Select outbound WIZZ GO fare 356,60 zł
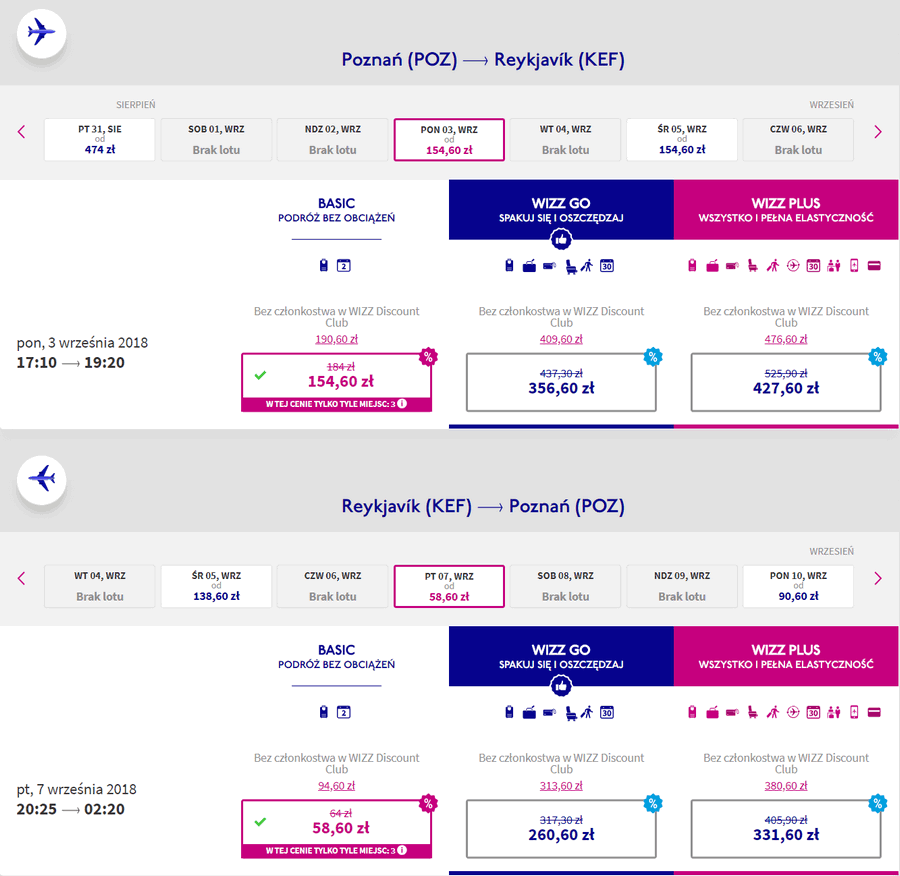Viewport: 900px width, 876px height. tap(561, 382)
